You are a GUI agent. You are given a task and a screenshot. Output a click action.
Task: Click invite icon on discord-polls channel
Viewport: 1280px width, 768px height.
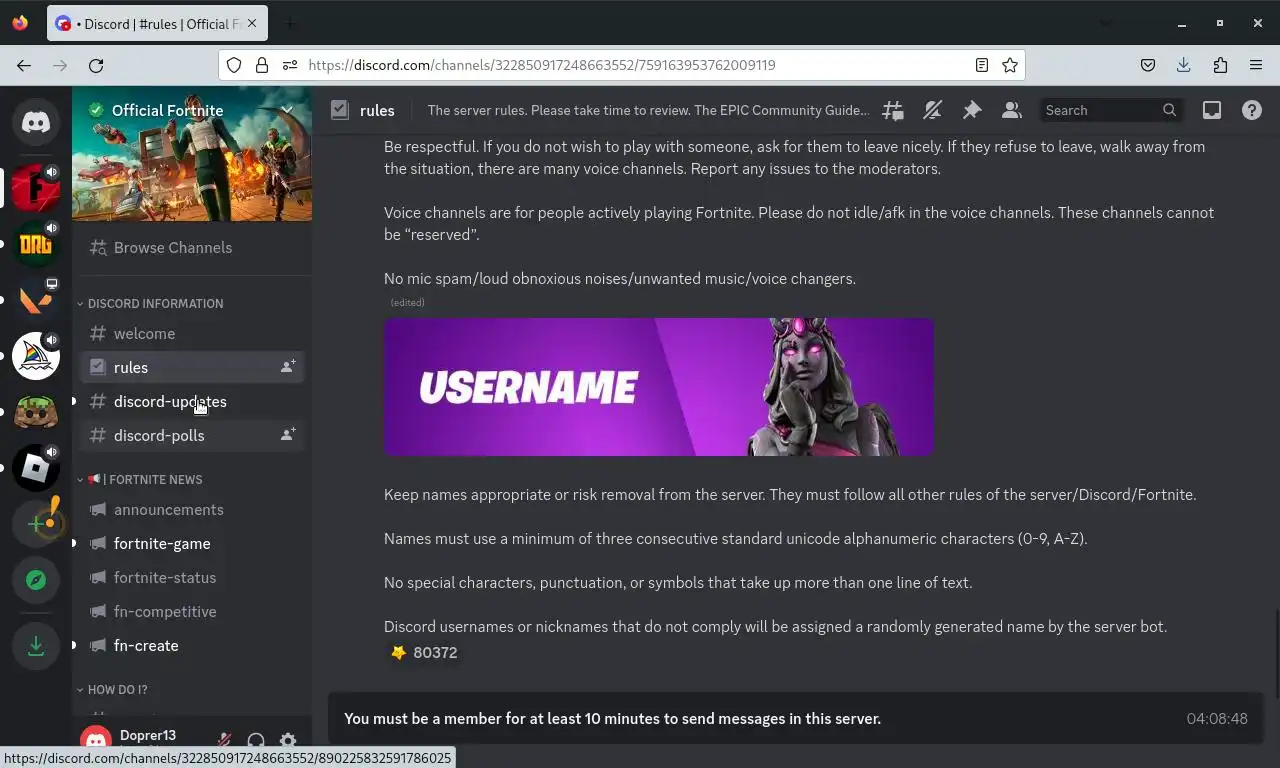coord(288,435)
